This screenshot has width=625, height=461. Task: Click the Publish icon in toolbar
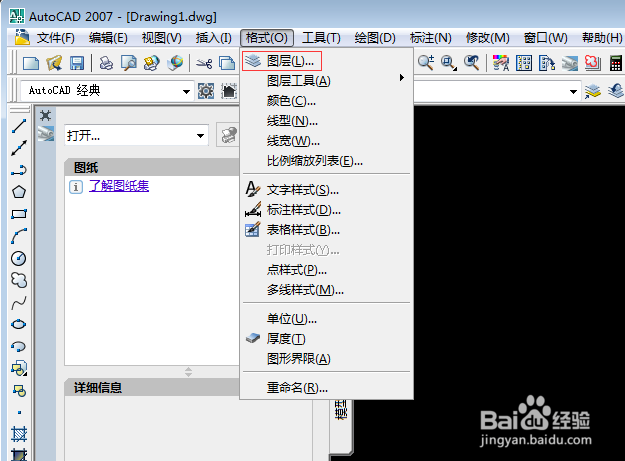pyautogui.click(x=151, y=63)
